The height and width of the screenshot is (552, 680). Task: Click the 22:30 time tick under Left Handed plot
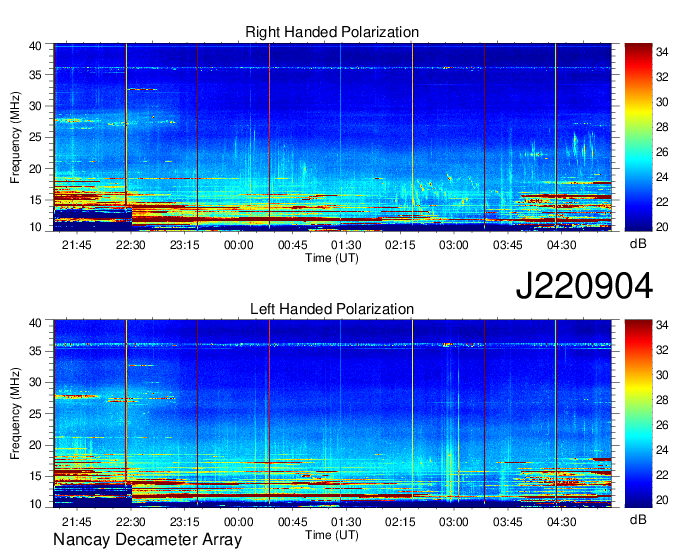pyautogui.click(x=131, y=522)
